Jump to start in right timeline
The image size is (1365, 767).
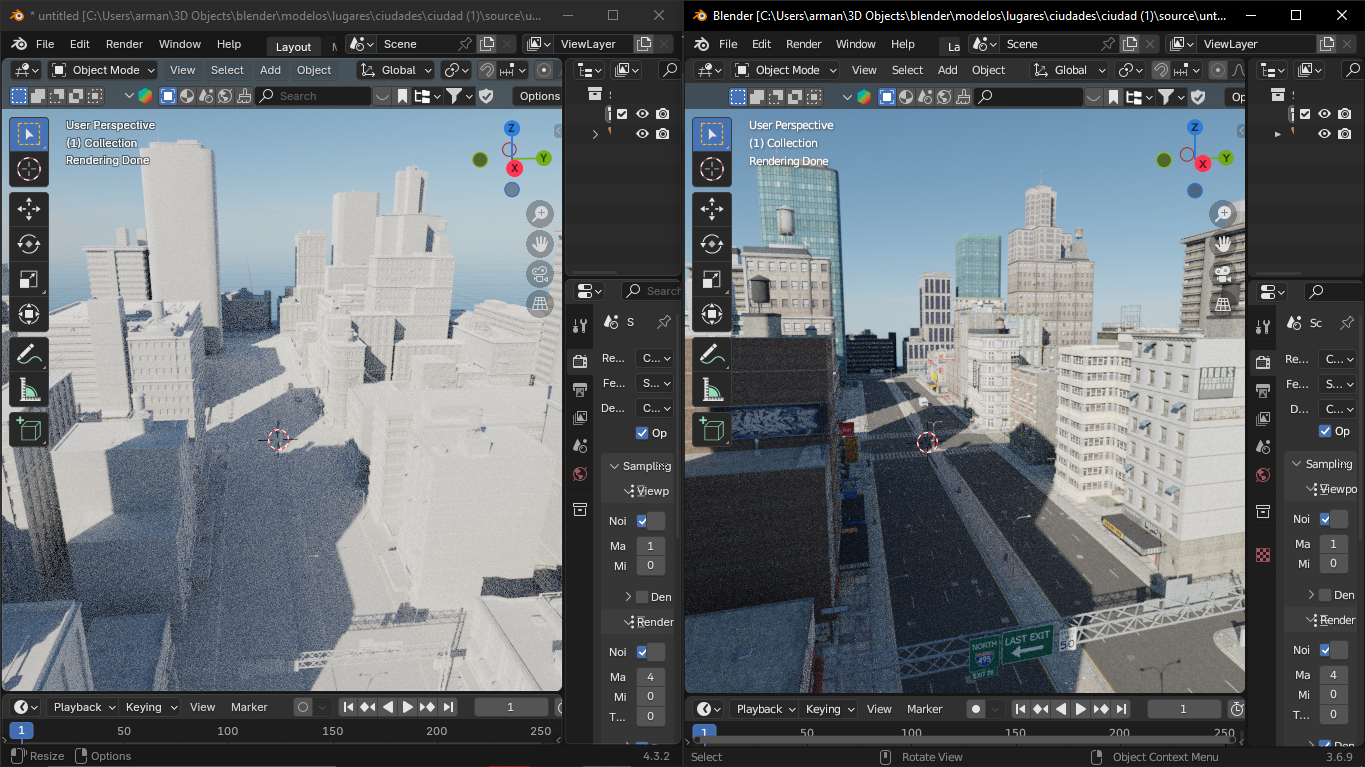(x=1021, y=709)
